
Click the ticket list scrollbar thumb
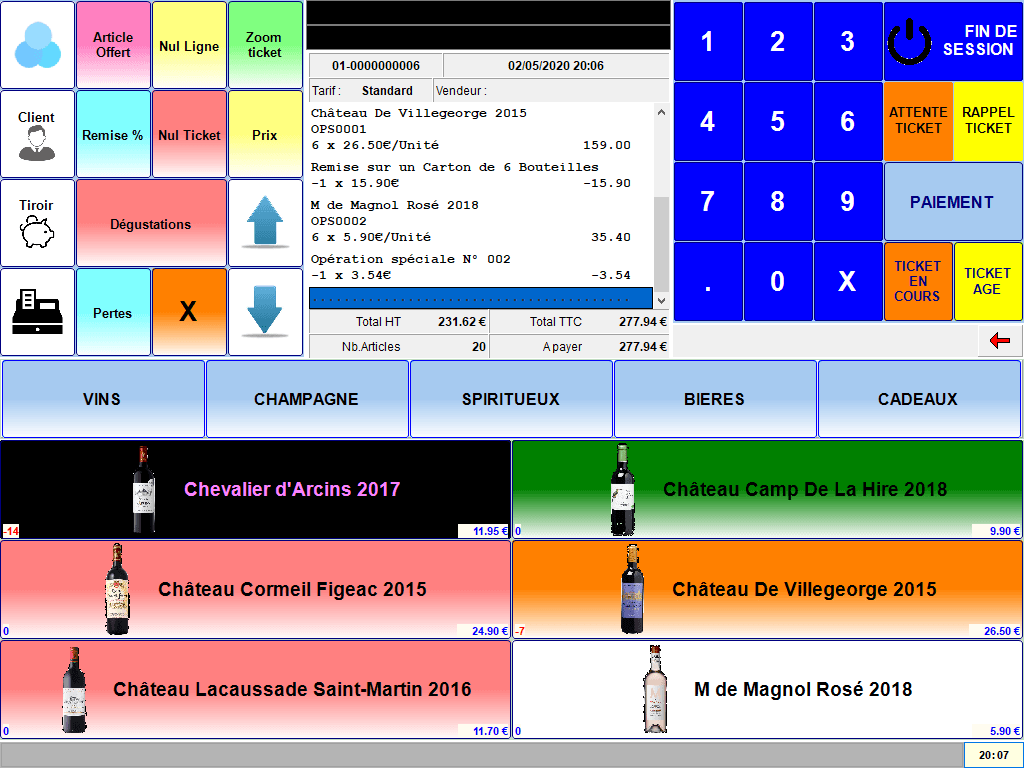(x=662, y=243)
